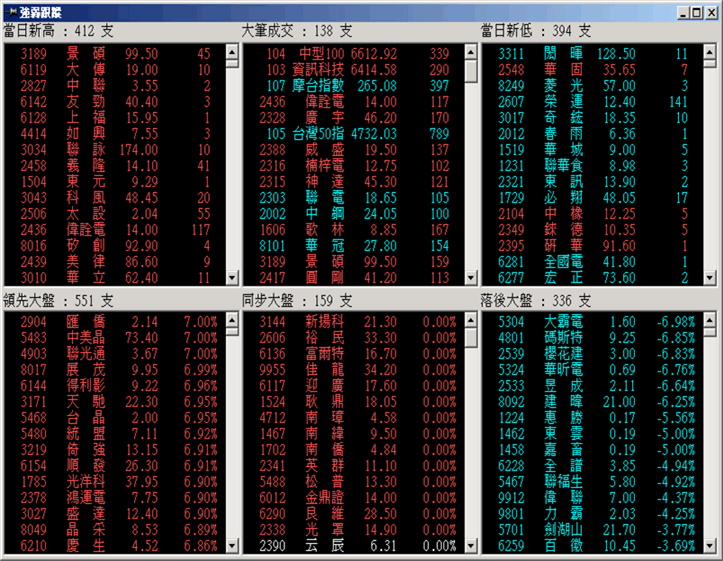The width and height of the screenshot is (723, 561).
Task: Select index 104 中型100 row
Action: (354, 53)
